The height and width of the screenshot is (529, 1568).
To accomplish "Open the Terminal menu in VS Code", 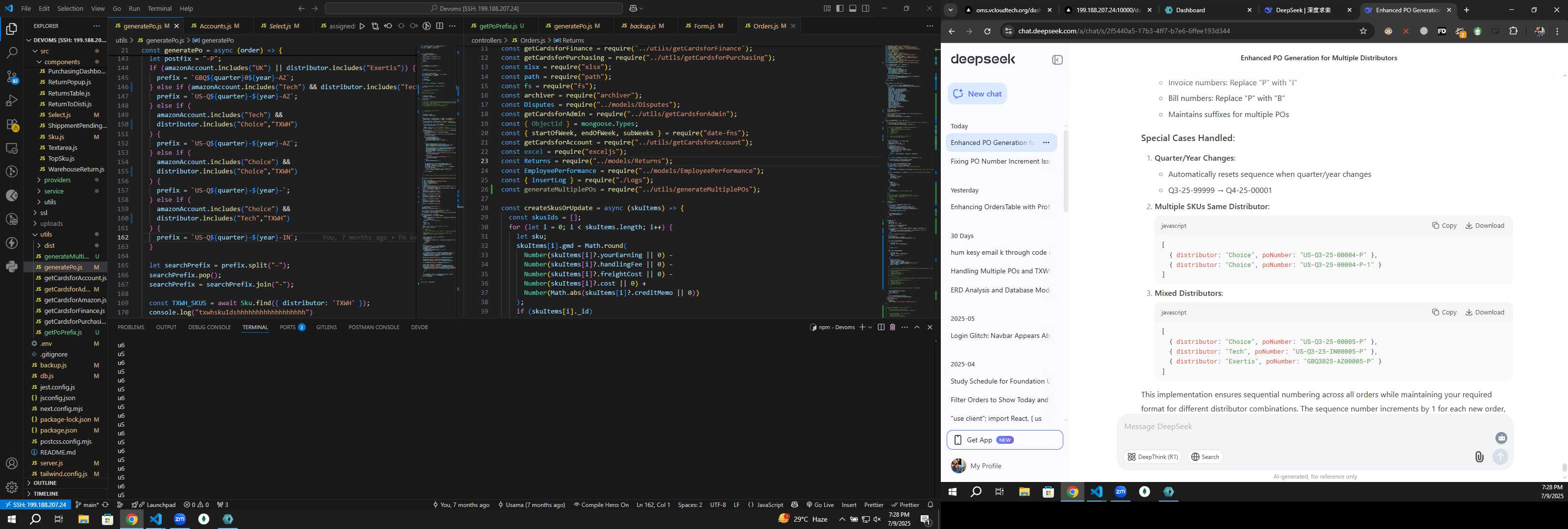I will click(159, 8).
